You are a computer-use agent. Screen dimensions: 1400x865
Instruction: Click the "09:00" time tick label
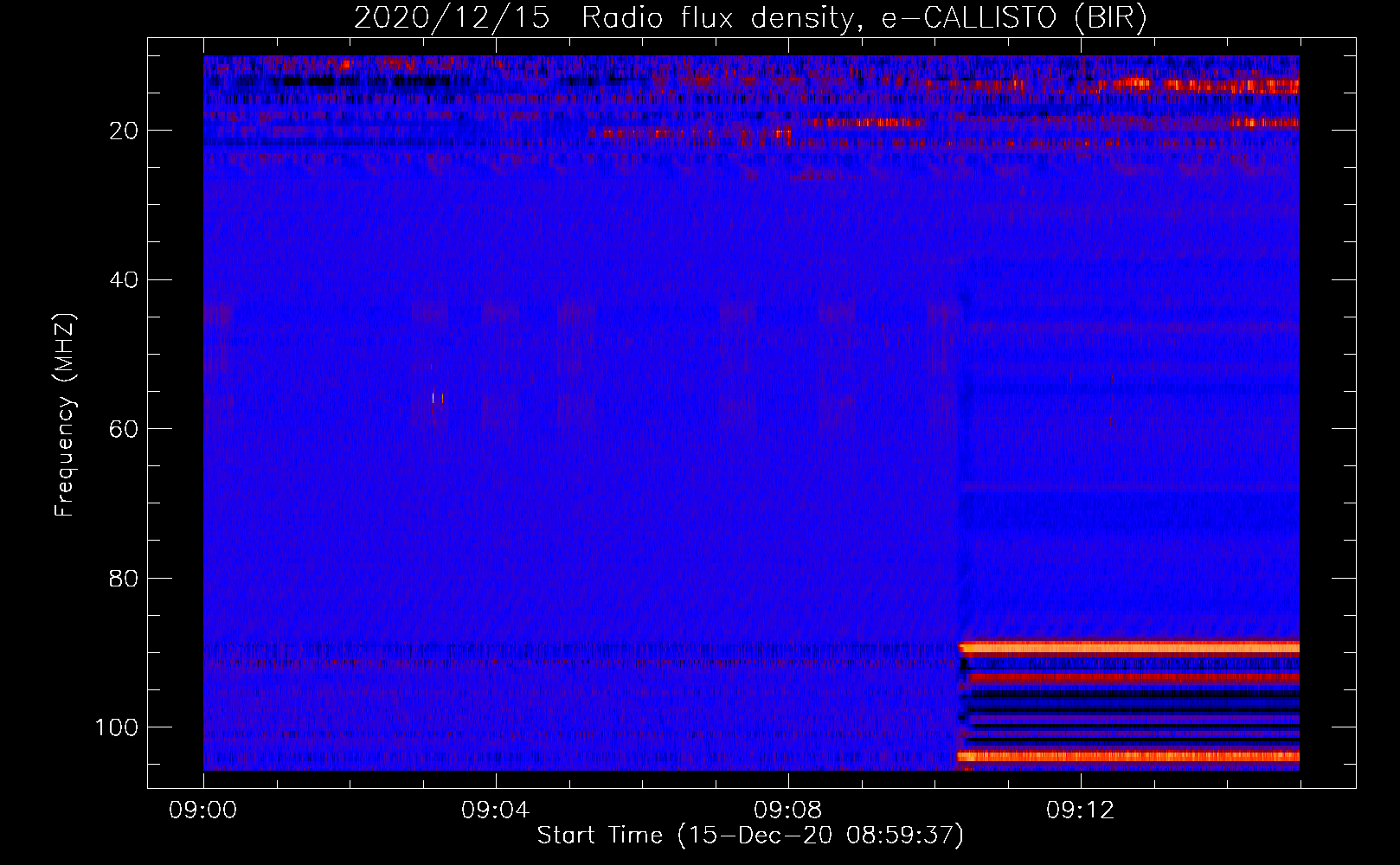pyautogui.click(x=203, y=811)
